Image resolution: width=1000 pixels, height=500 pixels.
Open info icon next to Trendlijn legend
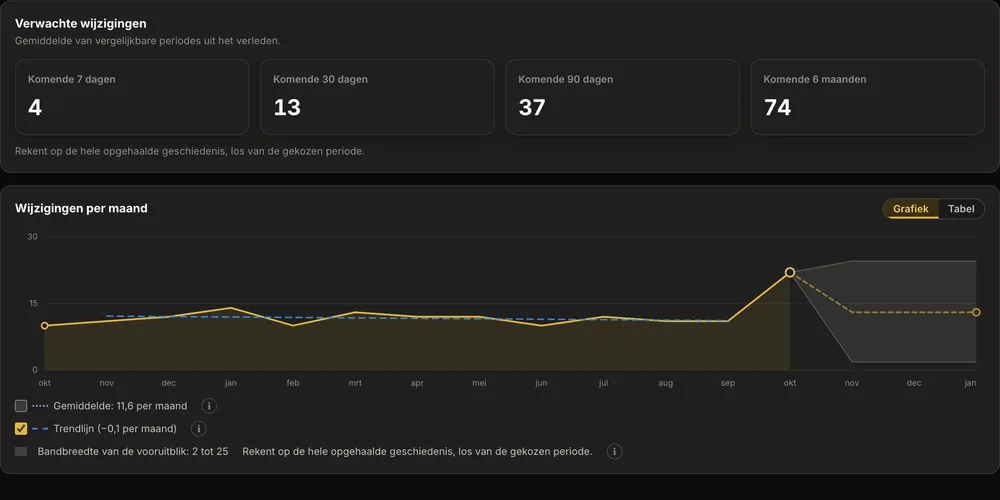(x=198, y=429)
